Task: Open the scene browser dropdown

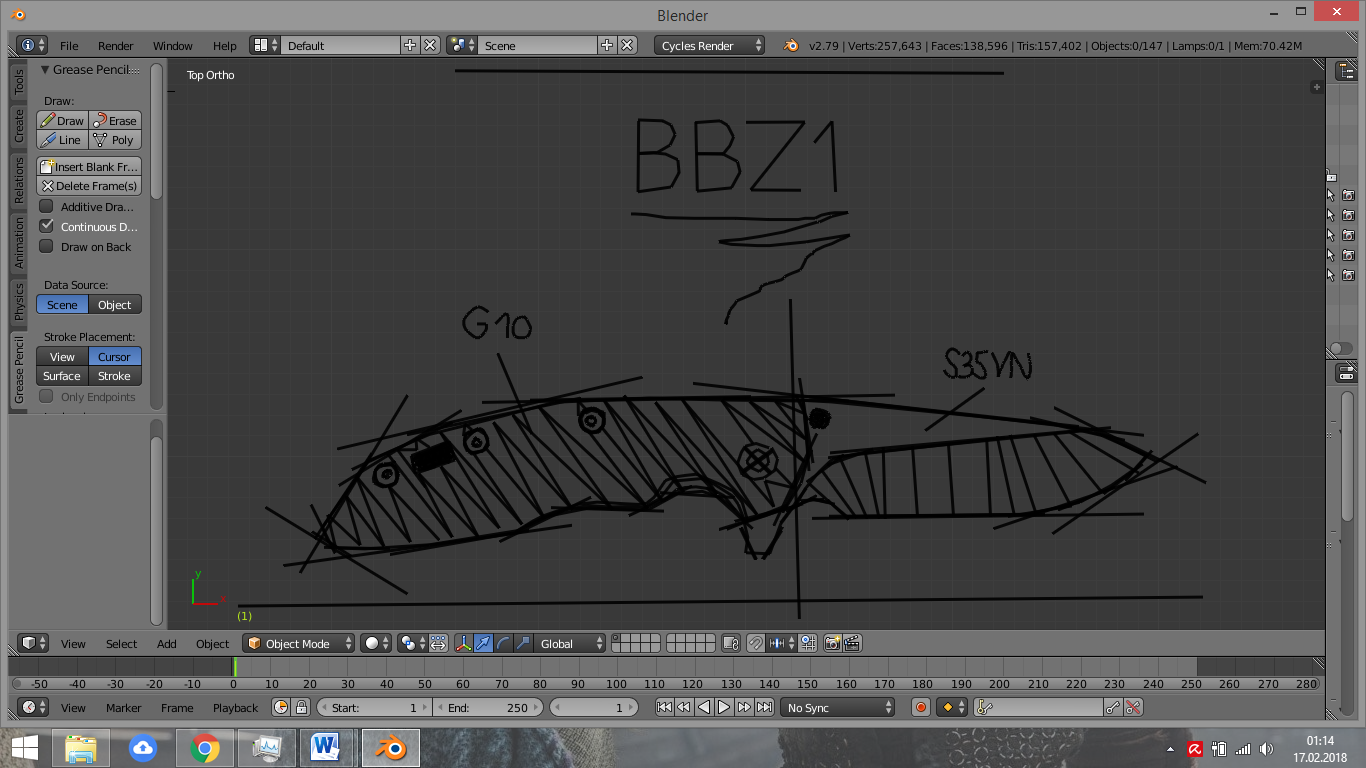Action: pos(462,46)
